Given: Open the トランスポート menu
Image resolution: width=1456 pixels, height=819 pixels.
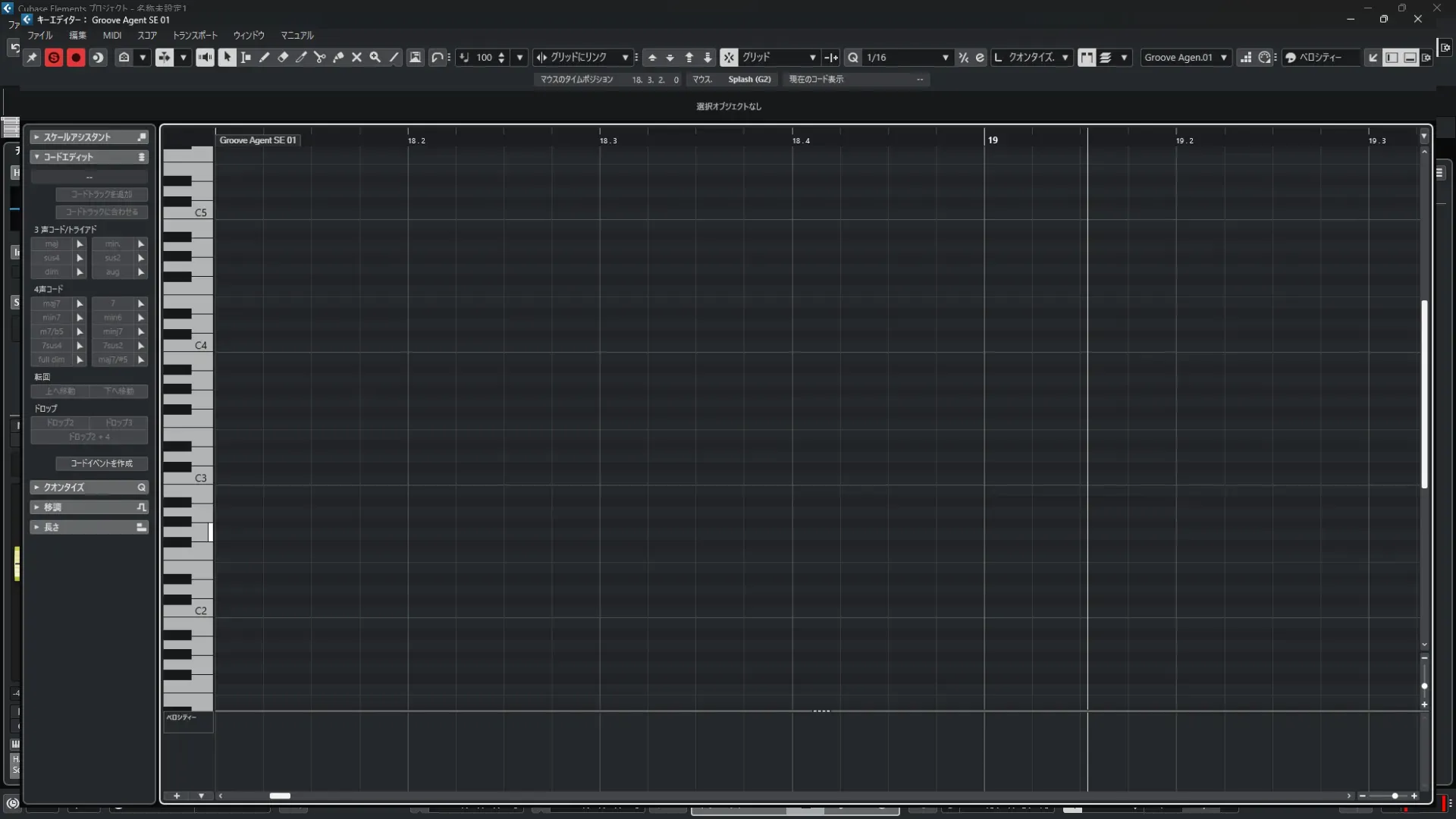Looking at the screenshot, I should [195, 36].
